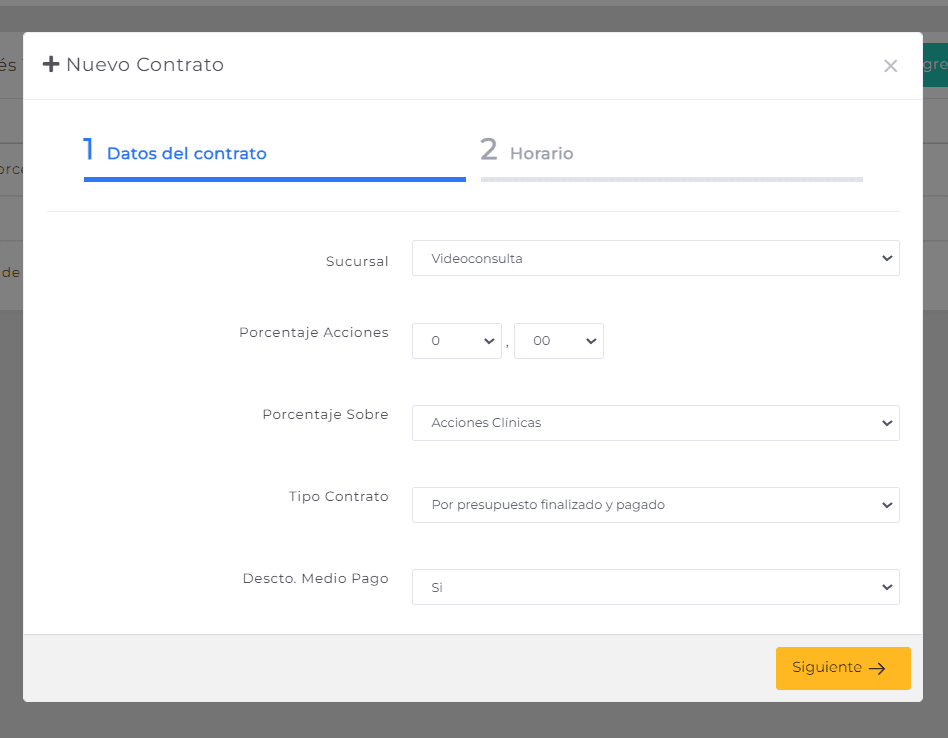Image resolution: width=948 pixels, height=738 pixels.
Task: Click the Descto. Medio Pago chevron
Action: (x=887, y=587)
